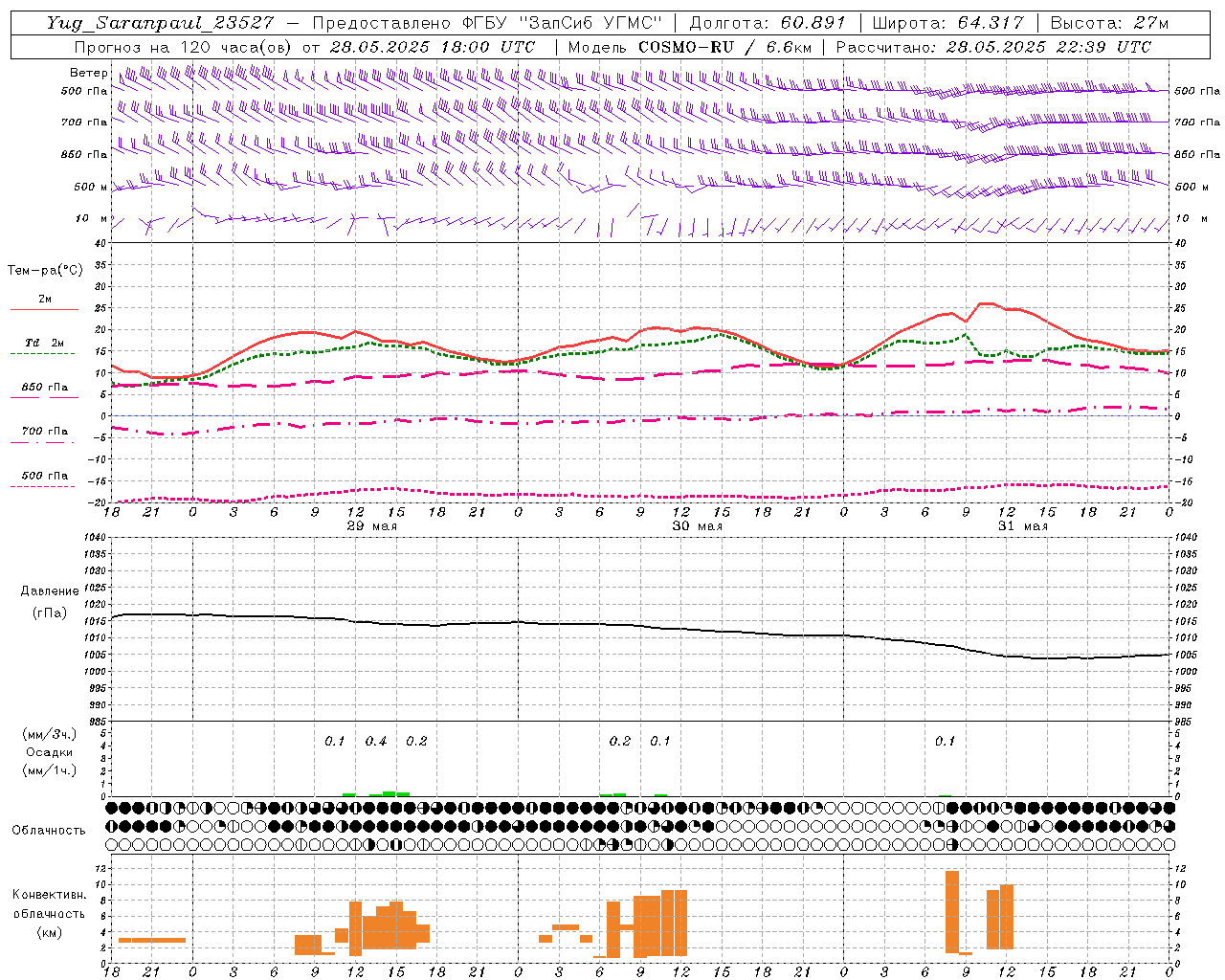
Task: Click the '(мм/1ч.)' precipitation unit label
Action: (x=49, y=769)
